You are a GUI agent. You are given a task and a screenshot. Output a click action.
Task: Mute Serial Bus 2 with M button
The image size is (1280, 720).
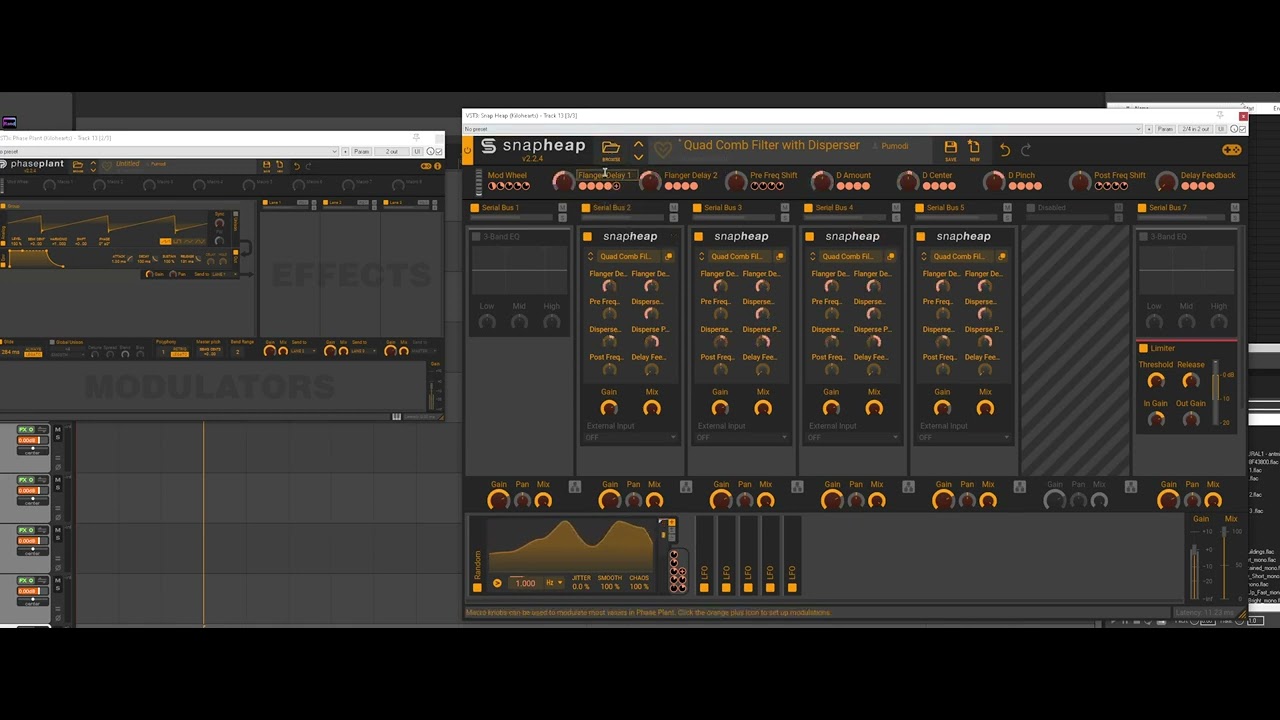[673, 207]
